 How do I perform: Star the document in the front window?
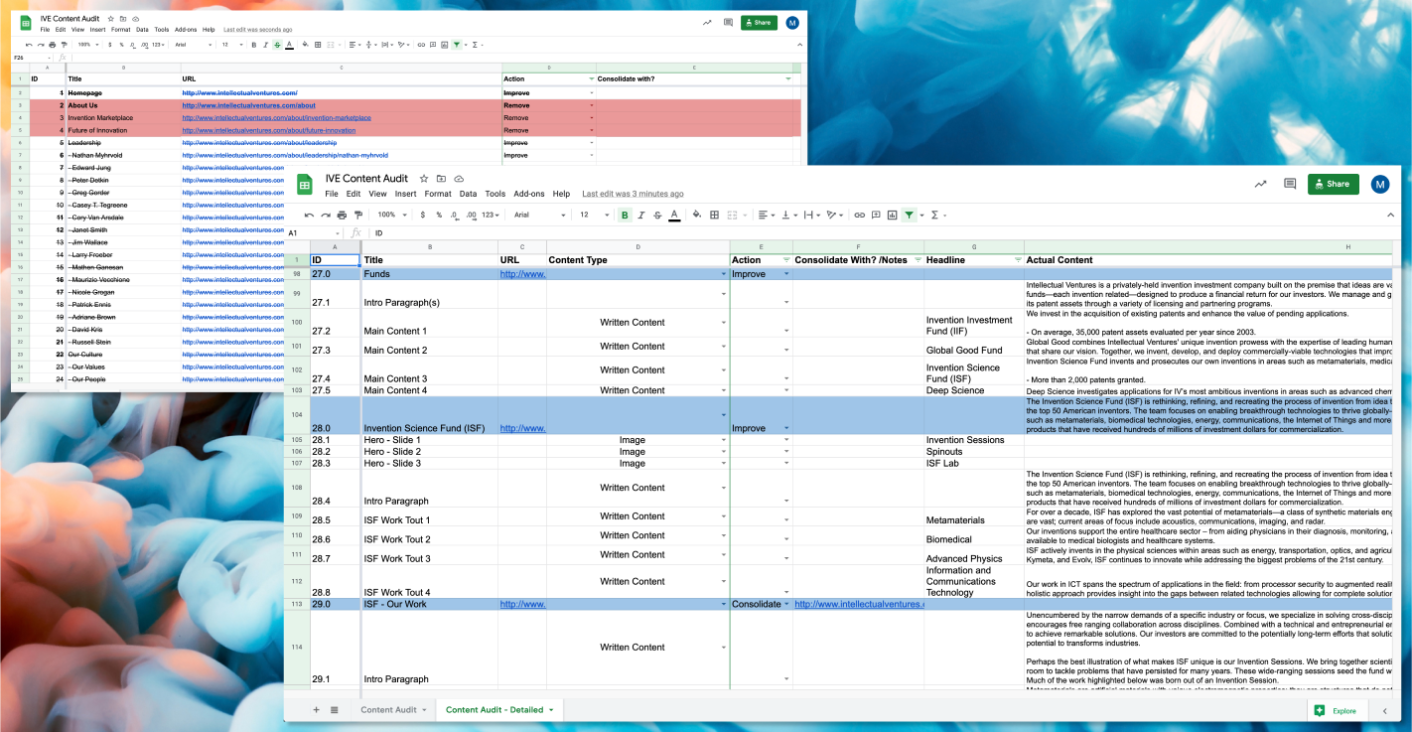coord(424,178)
